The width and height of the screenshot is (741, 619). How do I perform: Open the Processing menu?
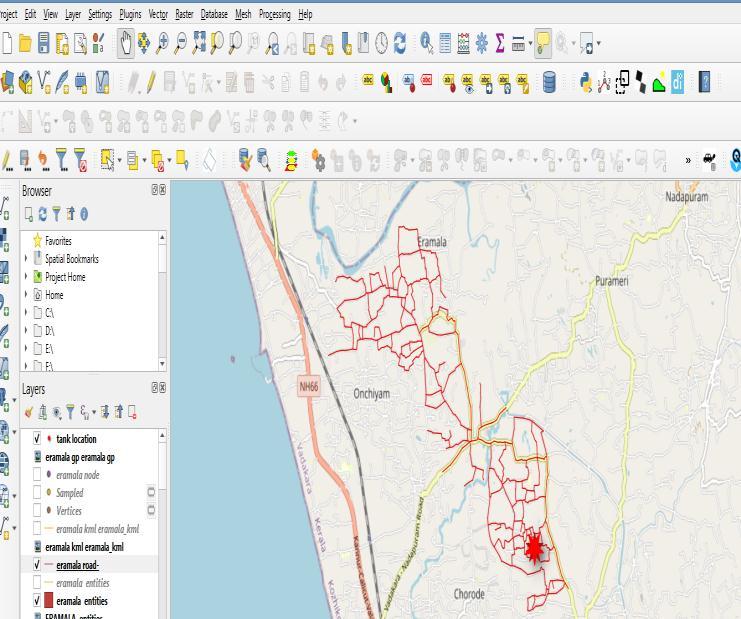coord(274,14)
